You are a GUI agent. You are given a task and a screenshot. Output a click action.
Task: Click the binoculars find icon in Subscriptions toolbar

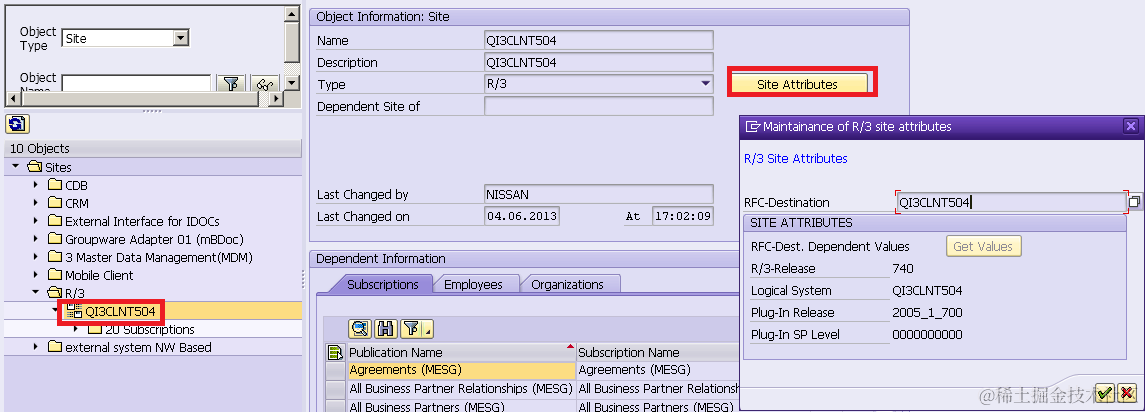(385, 329)
